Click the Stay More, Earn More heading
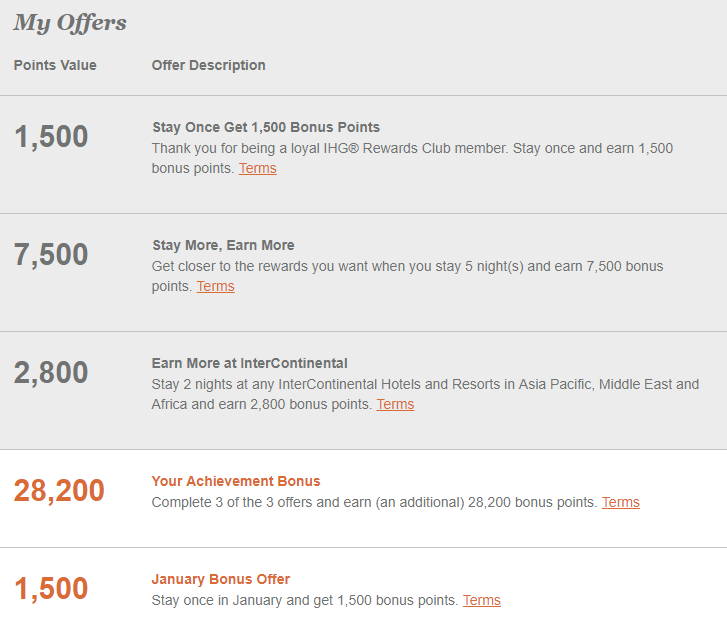This screenshot has height=643, width=727. pyautogui.click(x=223, y=245)
